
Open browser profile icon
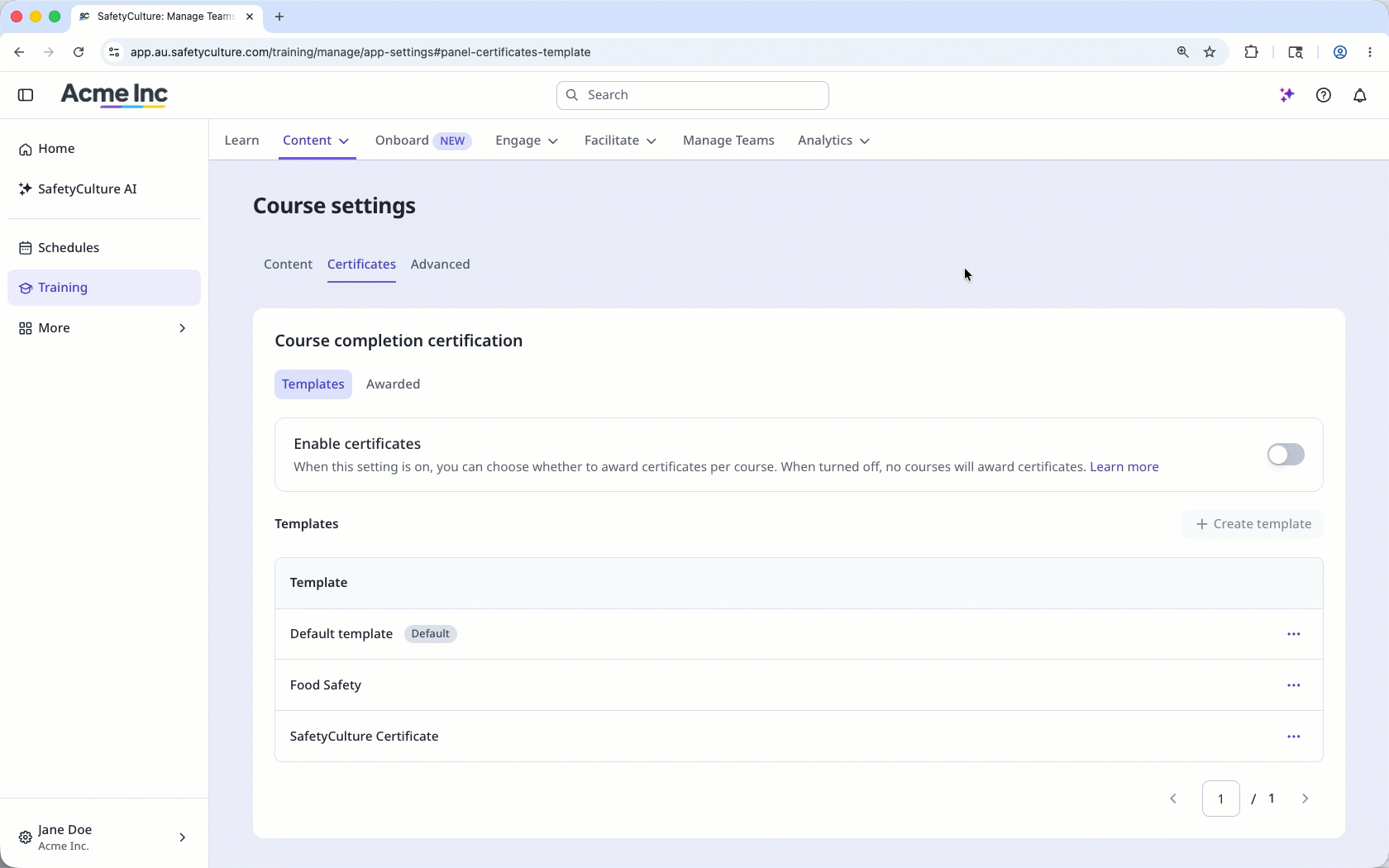[x=1340, y=52]
